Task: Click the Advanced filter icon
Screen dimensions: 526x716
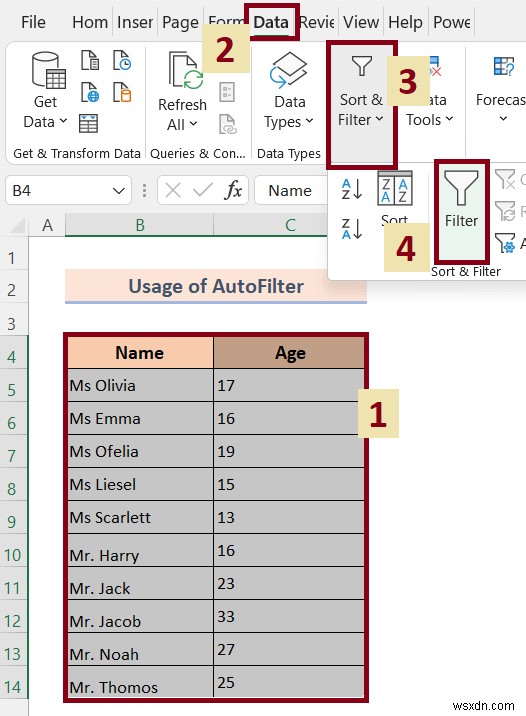Action: pyautogui.click(x=505, y=242)
